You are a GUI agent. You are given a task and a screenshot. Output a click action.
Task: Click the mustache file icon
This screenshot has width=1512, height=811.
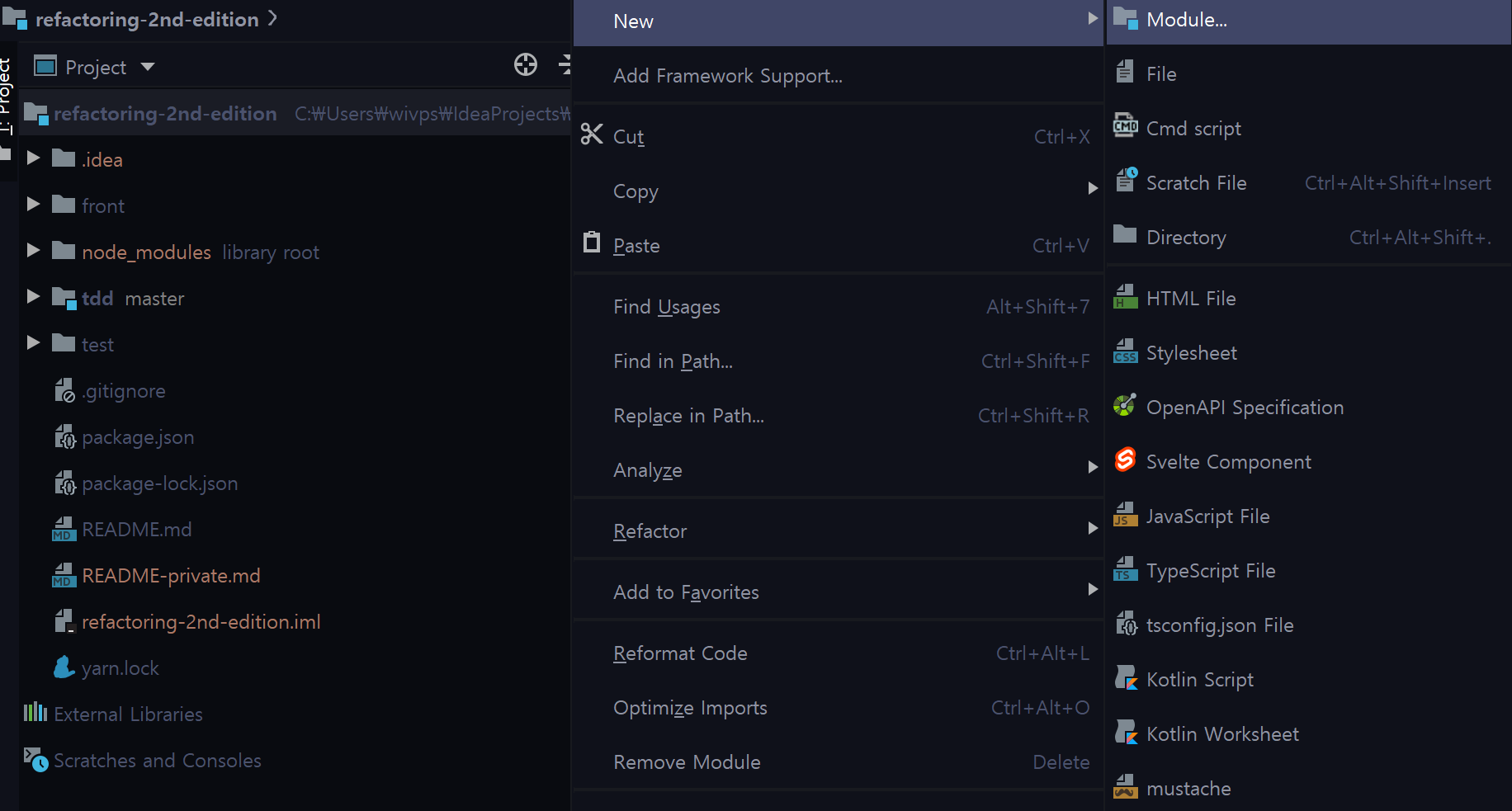(1125, 786)
